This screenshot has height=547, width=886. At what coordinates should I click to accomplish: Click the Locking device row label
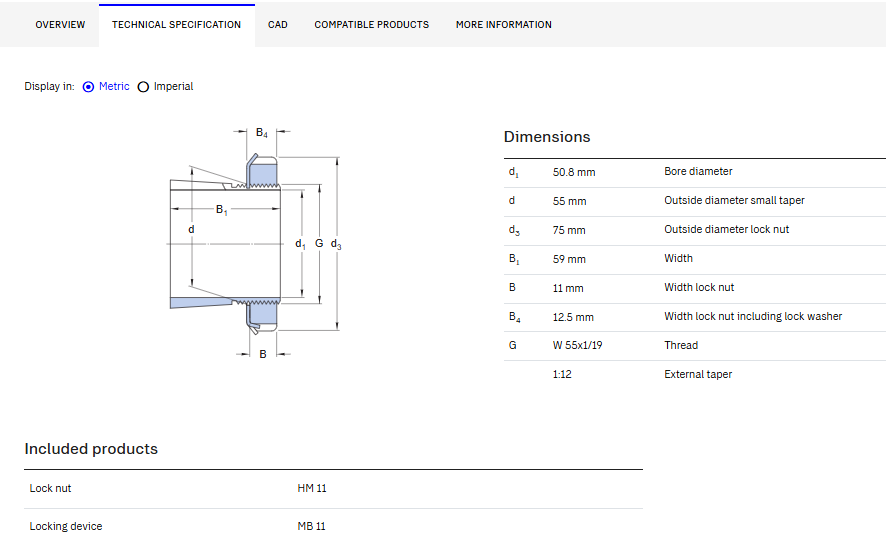66,526
